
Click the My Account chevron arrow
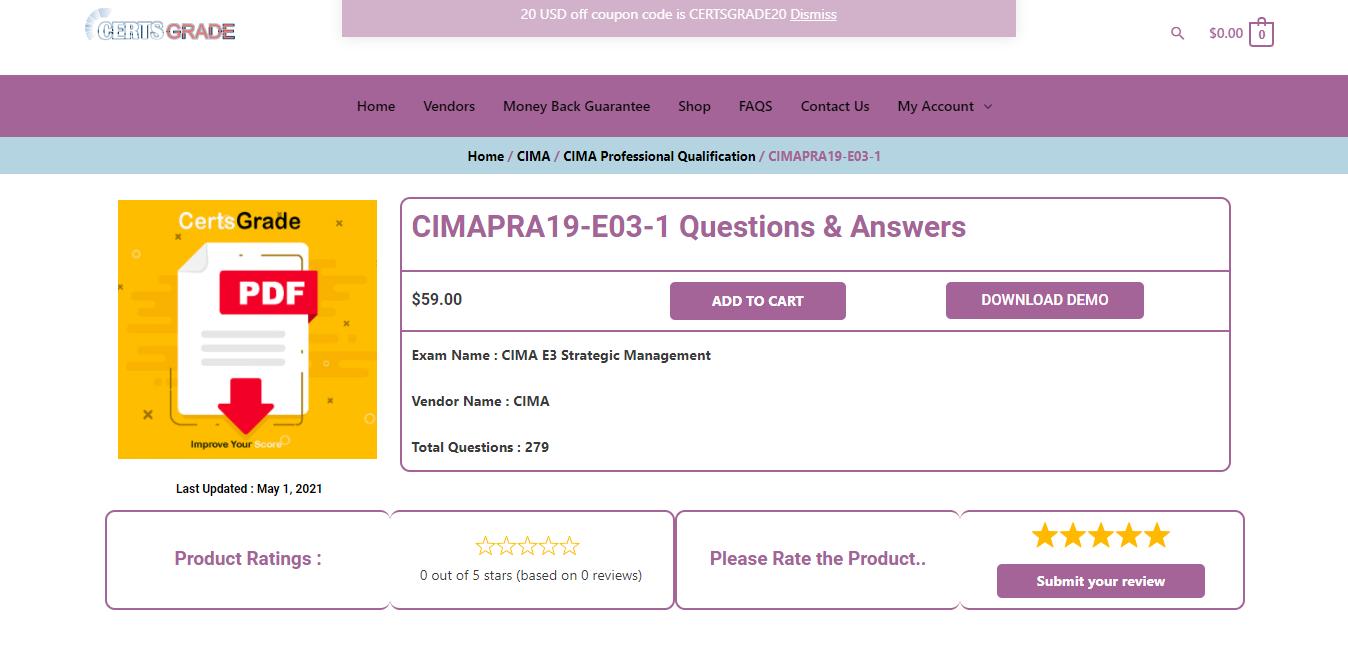coord(988,106)
